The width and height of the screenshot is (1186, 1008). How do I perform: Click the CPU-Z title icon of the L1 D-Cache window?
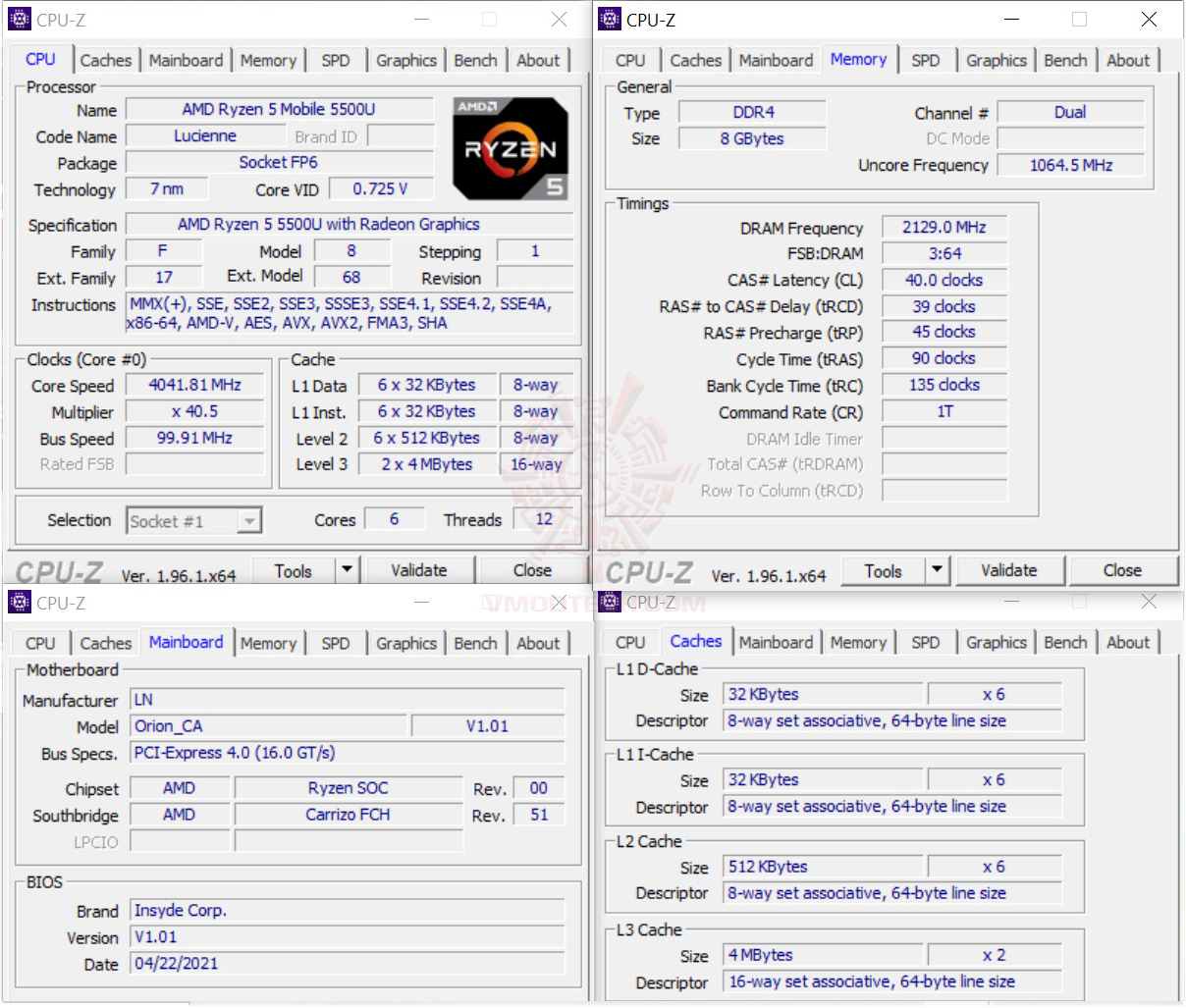pos(610,602)
